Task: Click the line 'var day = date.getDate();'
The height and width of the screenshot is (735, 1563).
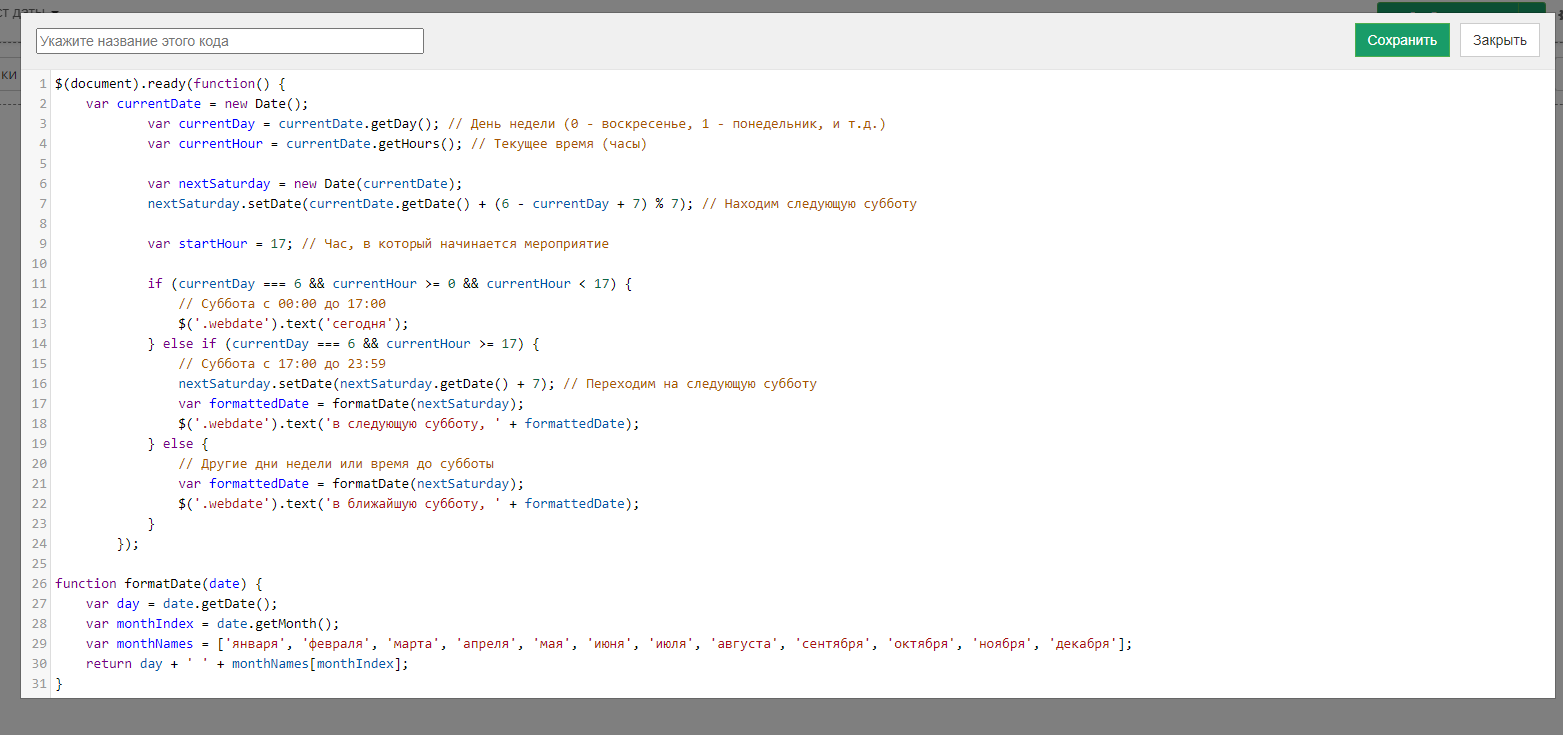Action: (x=182, y=604)
